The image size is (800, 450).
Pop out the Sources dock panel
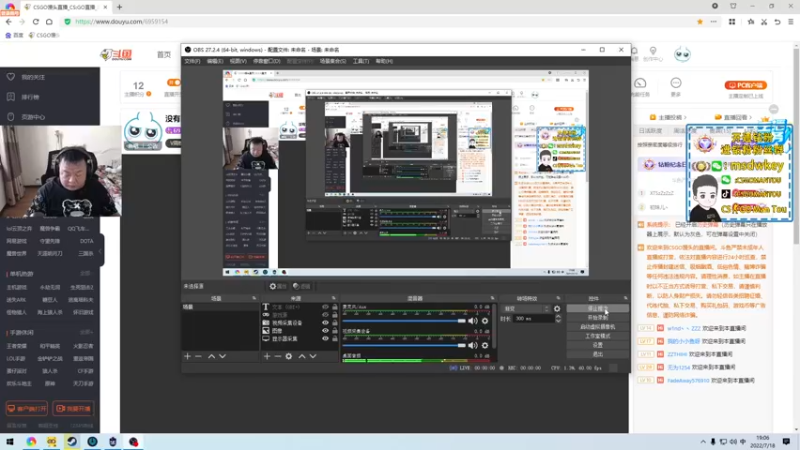pos(334,298)
